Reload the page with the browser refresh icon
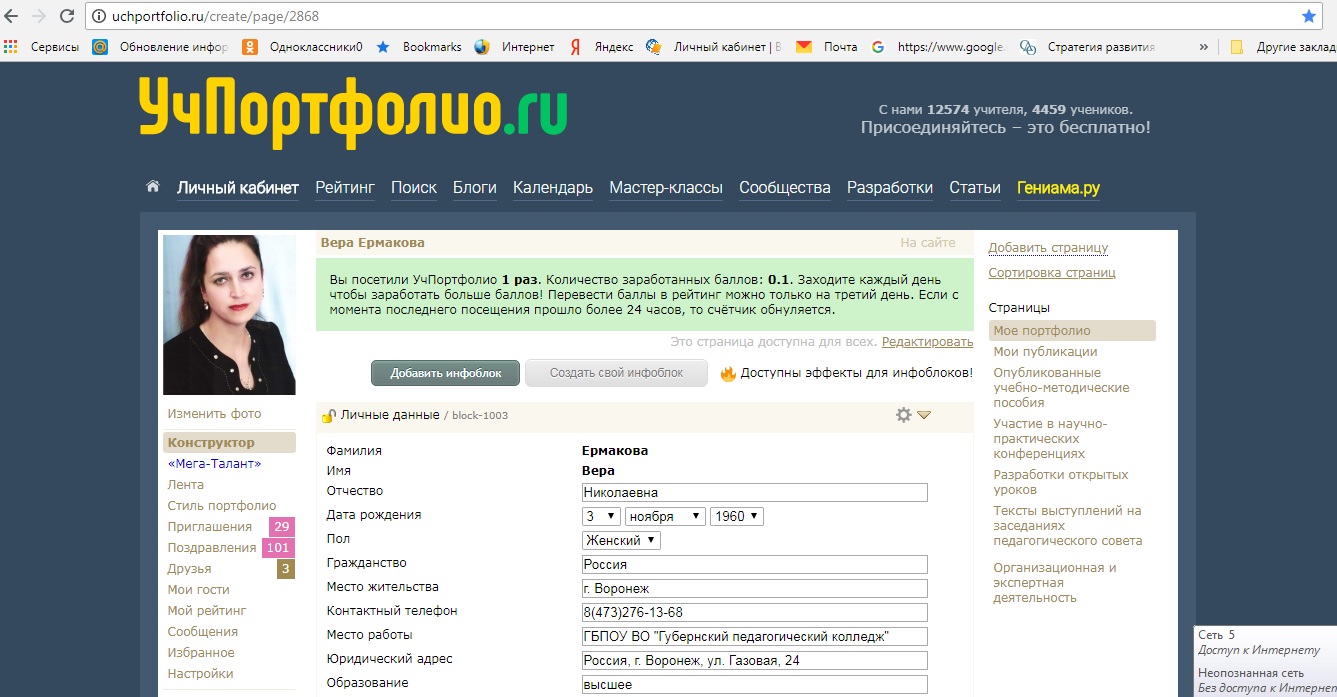 point(67,17)
